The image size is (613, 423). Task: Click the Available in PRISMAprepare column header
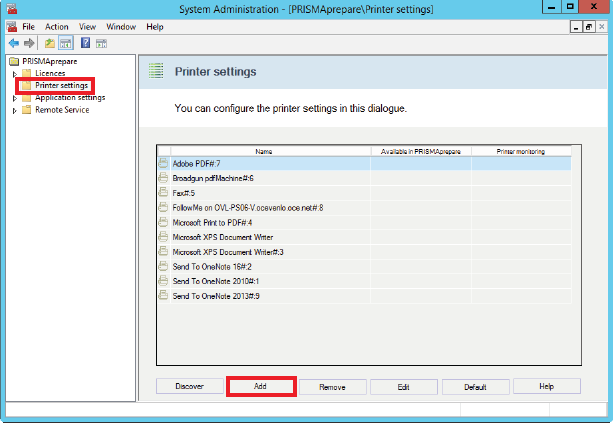tap(421, 151)
